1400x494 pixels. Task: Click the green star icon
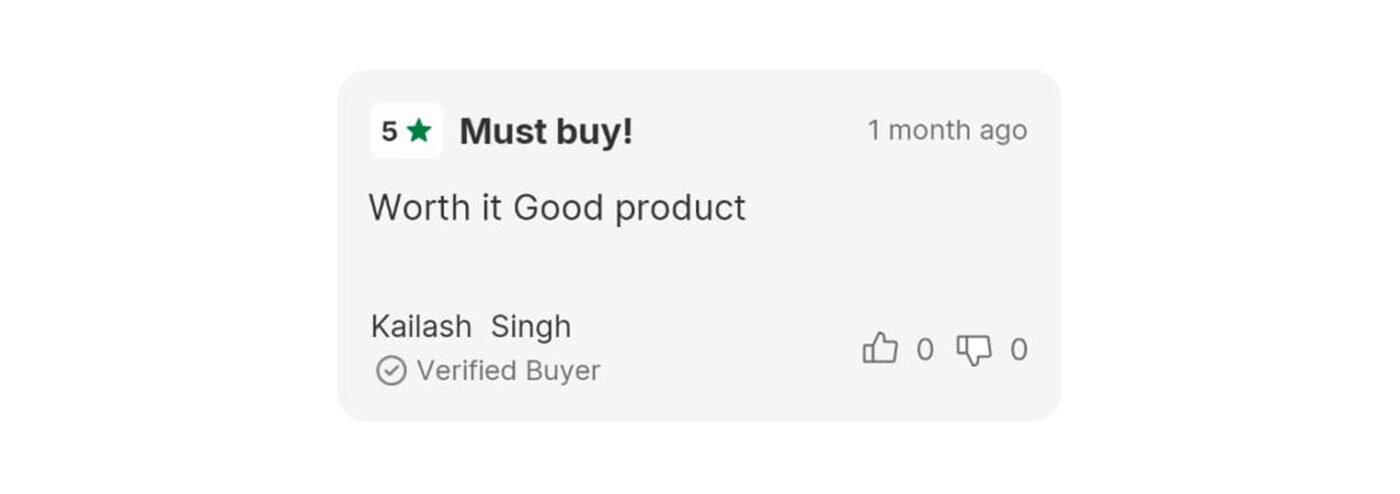[x=419, y=131]
